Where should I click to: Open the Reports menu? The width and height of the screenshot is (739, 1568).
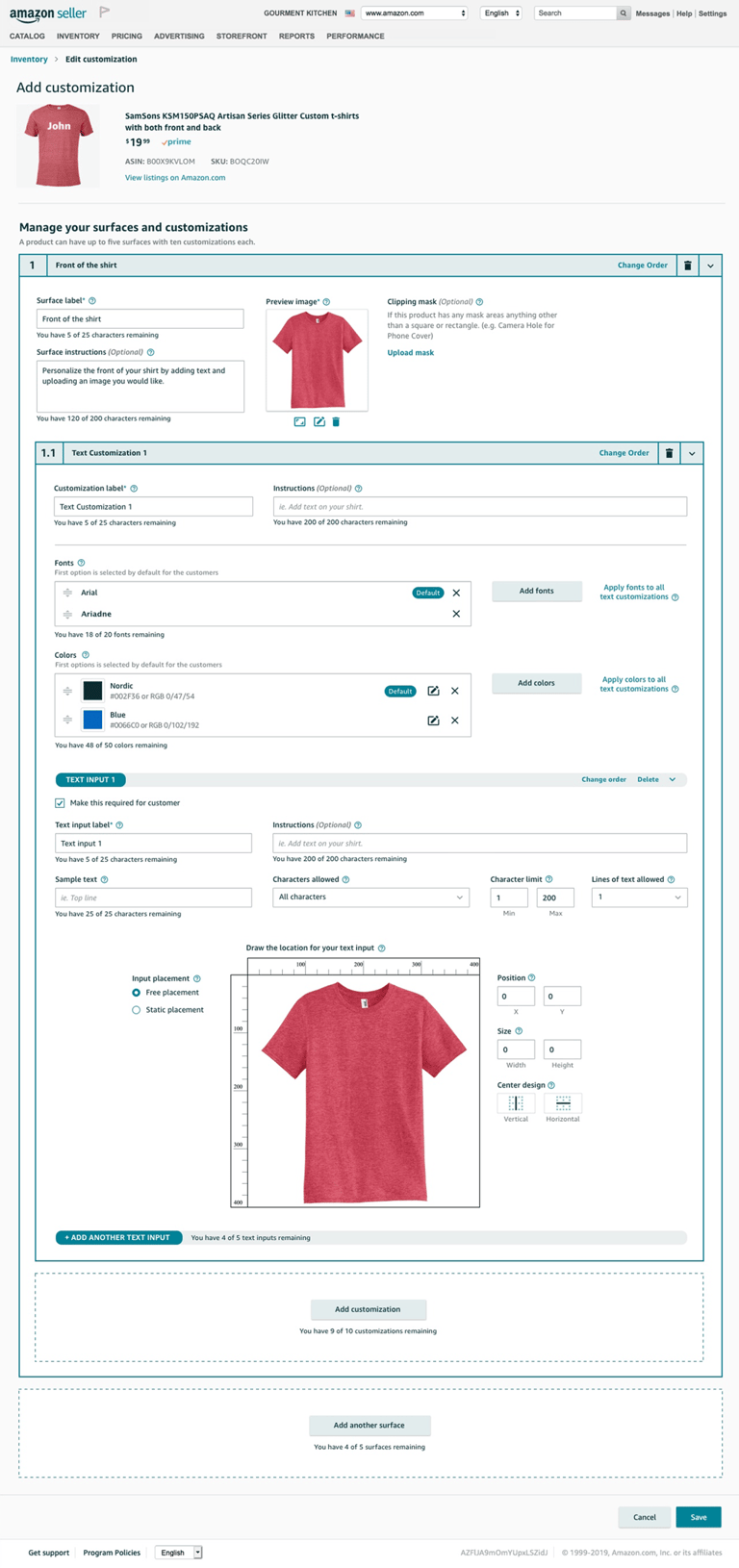[x=296, y=37]
